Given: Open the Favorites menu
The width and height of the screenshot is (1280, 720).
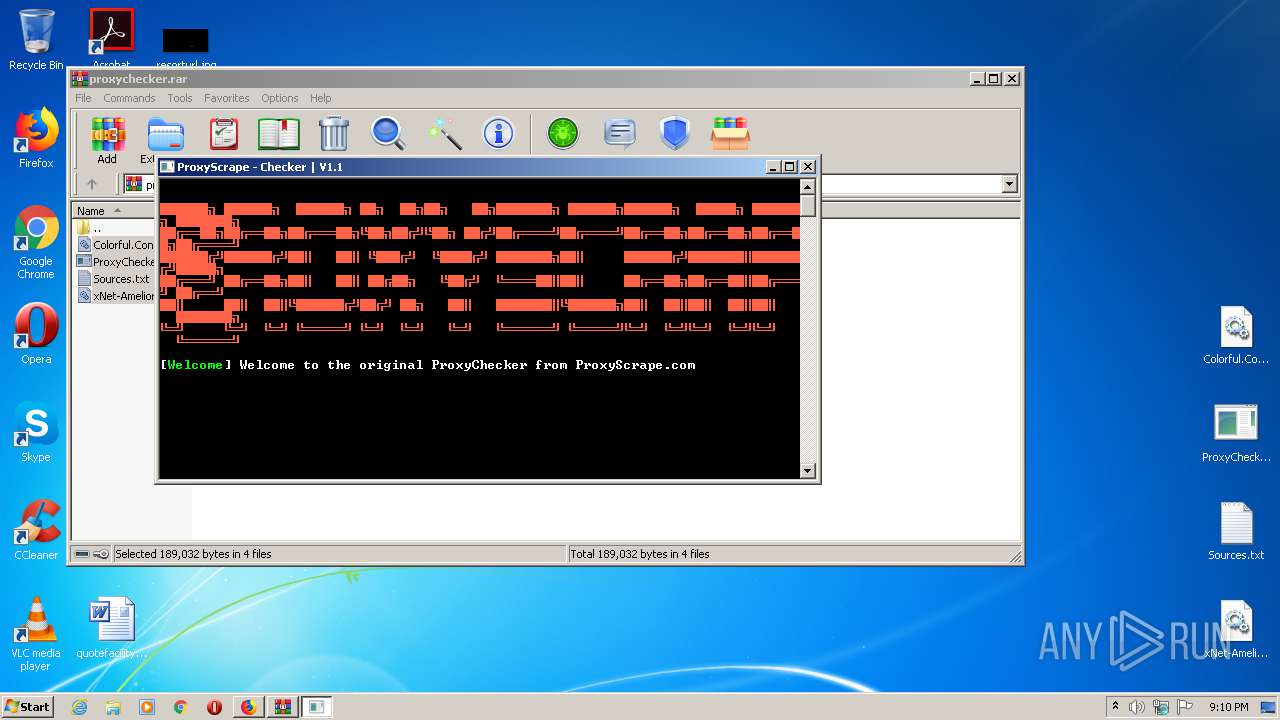Looking at the screenshot, I should [227, 98].
